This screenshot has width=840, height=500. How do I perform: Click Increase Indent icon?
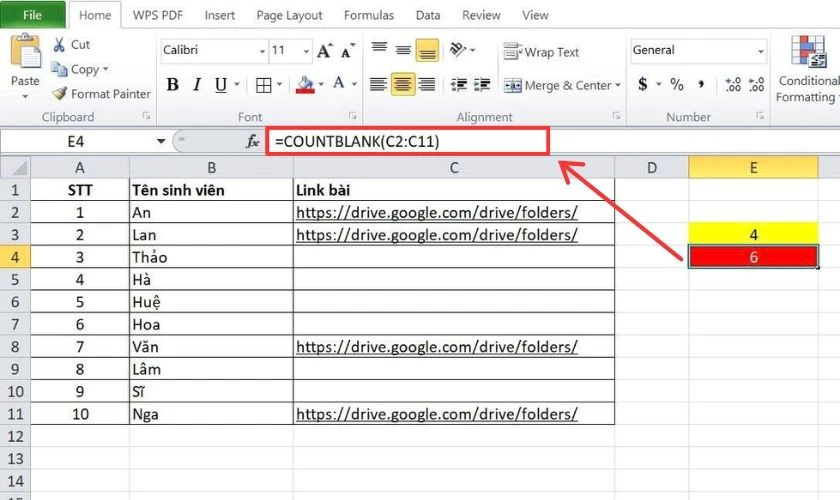point(482,85)
